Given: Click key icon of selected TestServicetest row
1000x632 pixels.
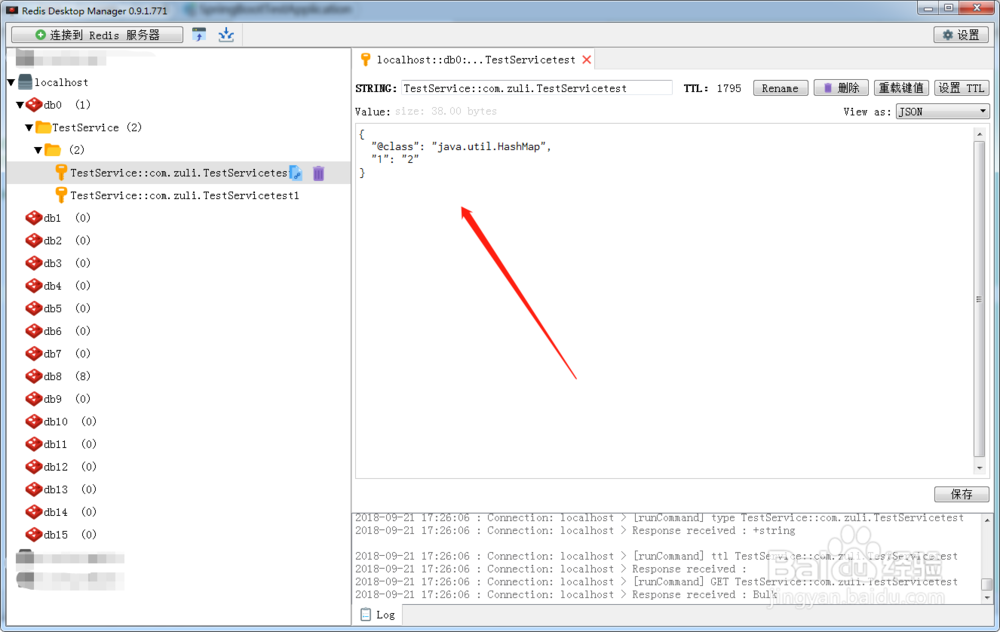Looking at the screenshot, I should 61,172.
